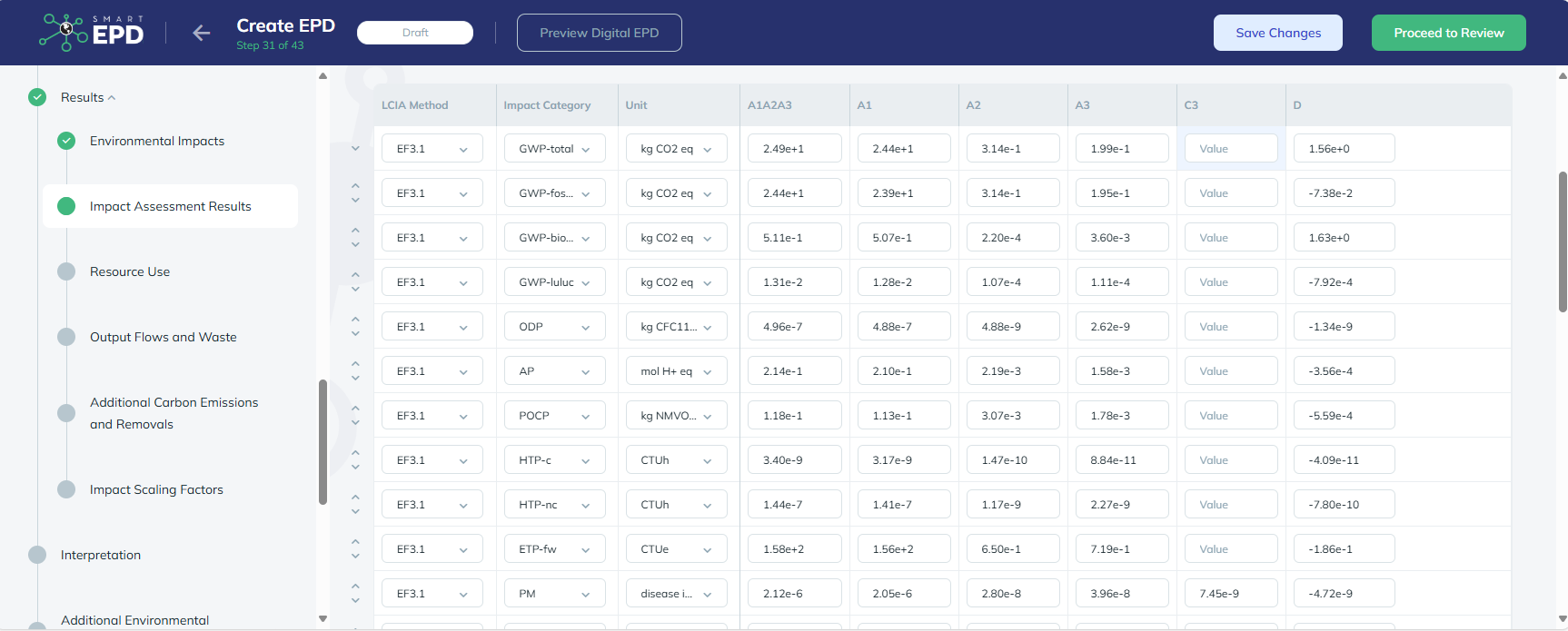Open the LCIA Method dropdown in ODP row
The image size is (1568, 631).
pyautogui.click(x=432, y=327)
